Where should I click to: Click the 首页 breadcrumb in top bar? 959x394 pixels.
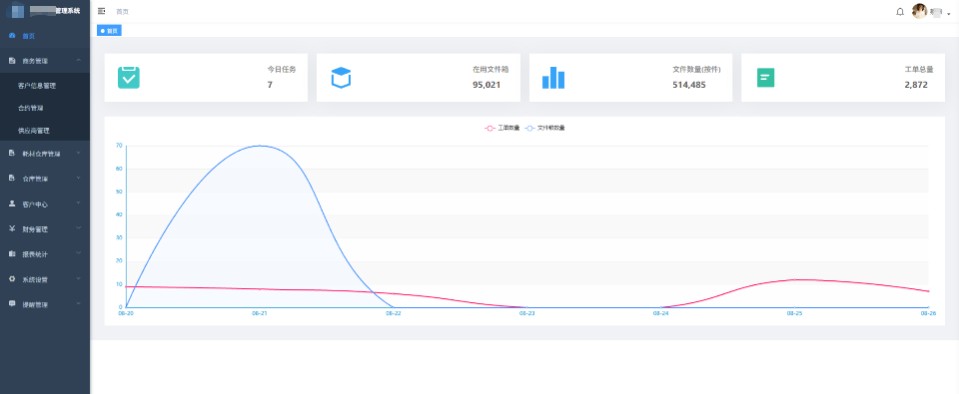[122, 12]
